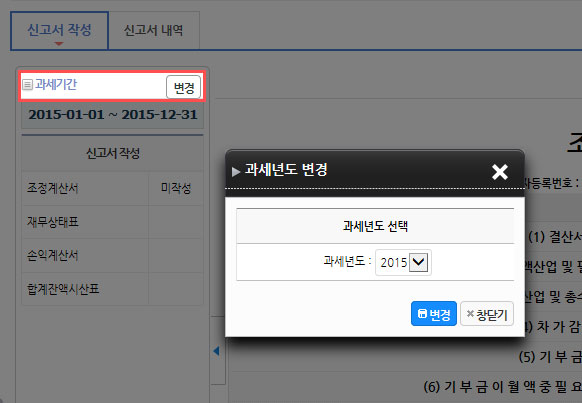The image size is (582, 403).
Task: Open the 과세년도 2015 dropdown
Action: point(403,262)
